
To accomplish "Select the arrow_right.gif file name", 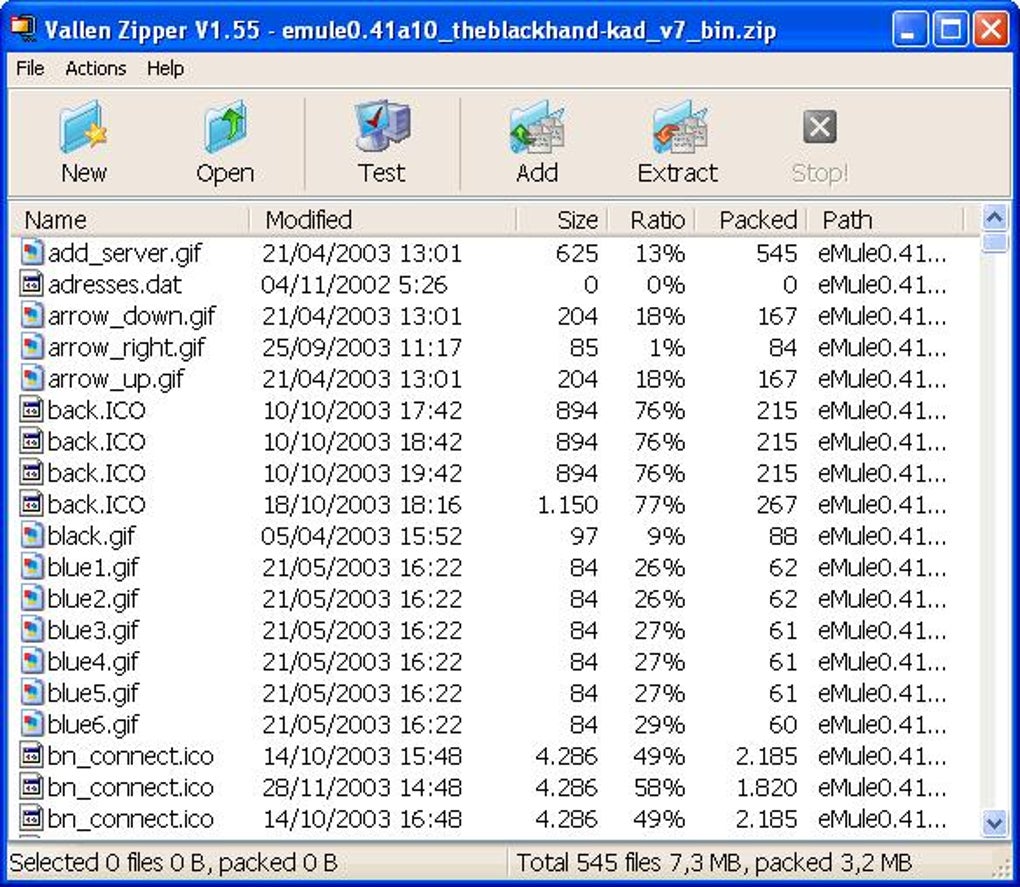I will (x=127, y=347).
